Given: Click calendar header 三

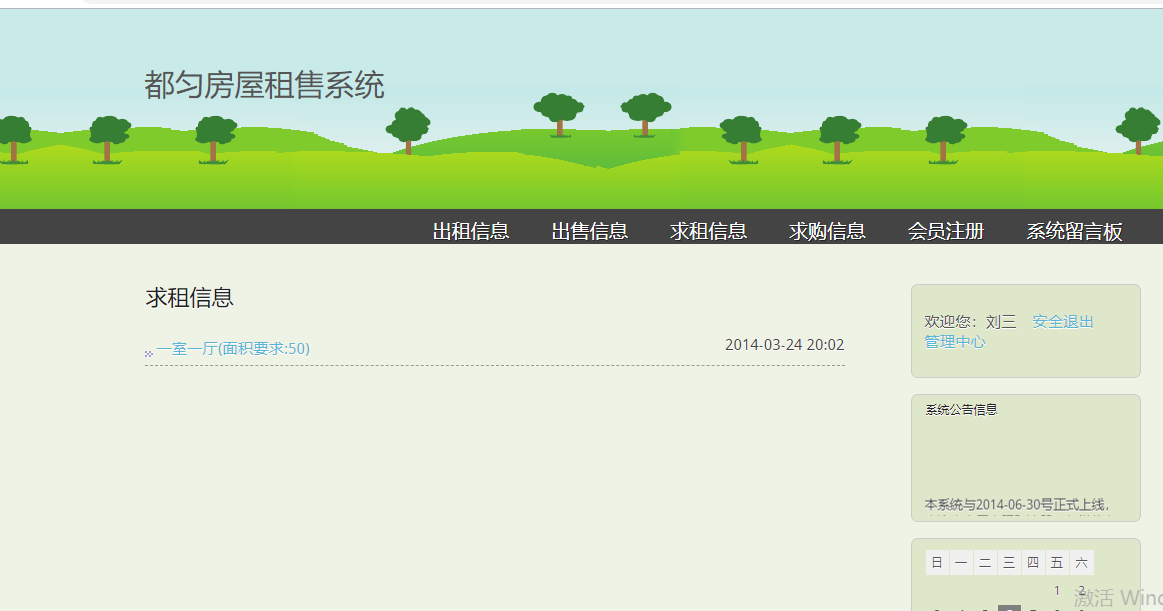Looking at the screenshot, I should coord(1009,563).
